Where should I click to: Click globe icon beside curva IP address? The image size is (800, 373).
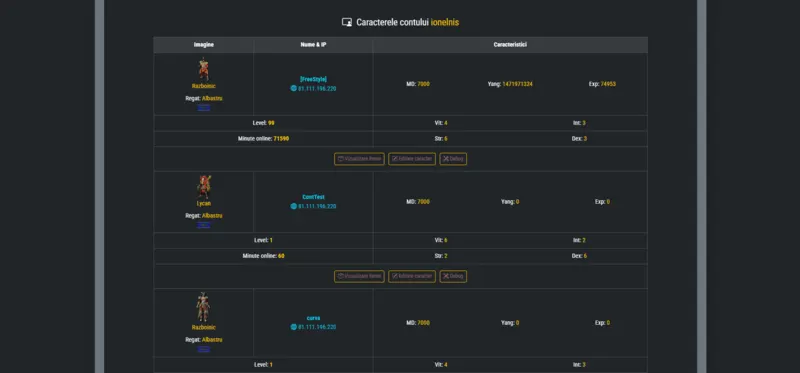point(293,327)
